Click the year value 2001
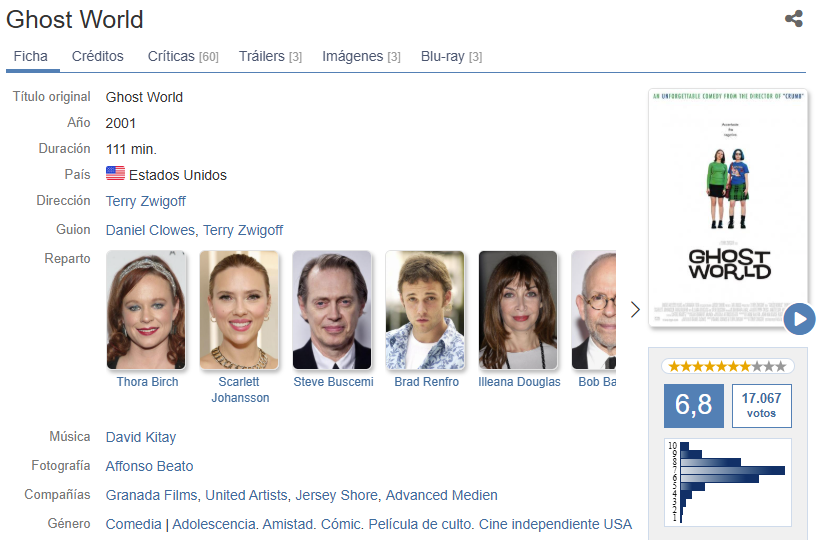The width and height of the screenshot is (820, 540). [x=121, y=123]
